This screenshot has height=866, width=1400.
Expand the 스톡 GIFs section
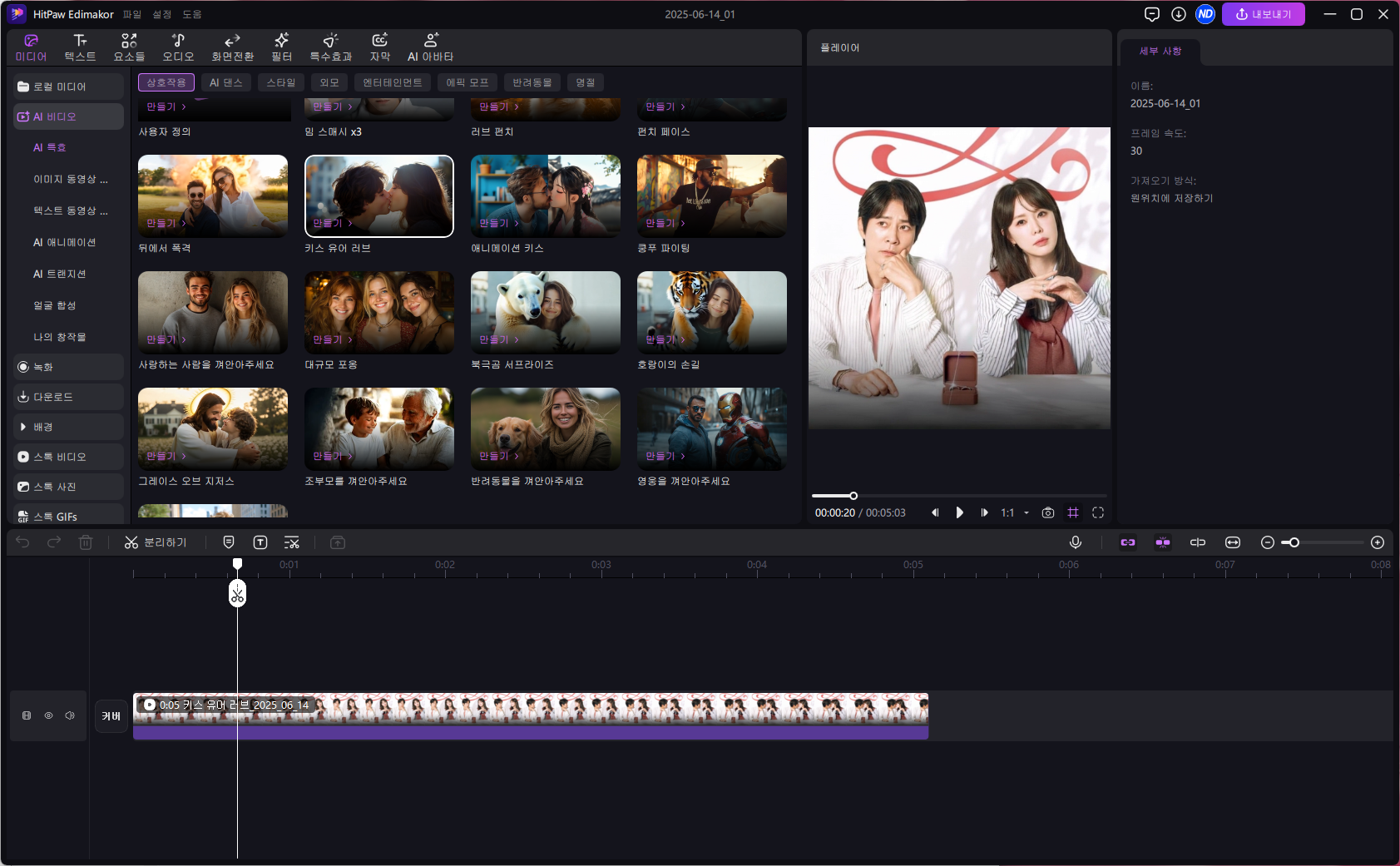tap(68, 515)
